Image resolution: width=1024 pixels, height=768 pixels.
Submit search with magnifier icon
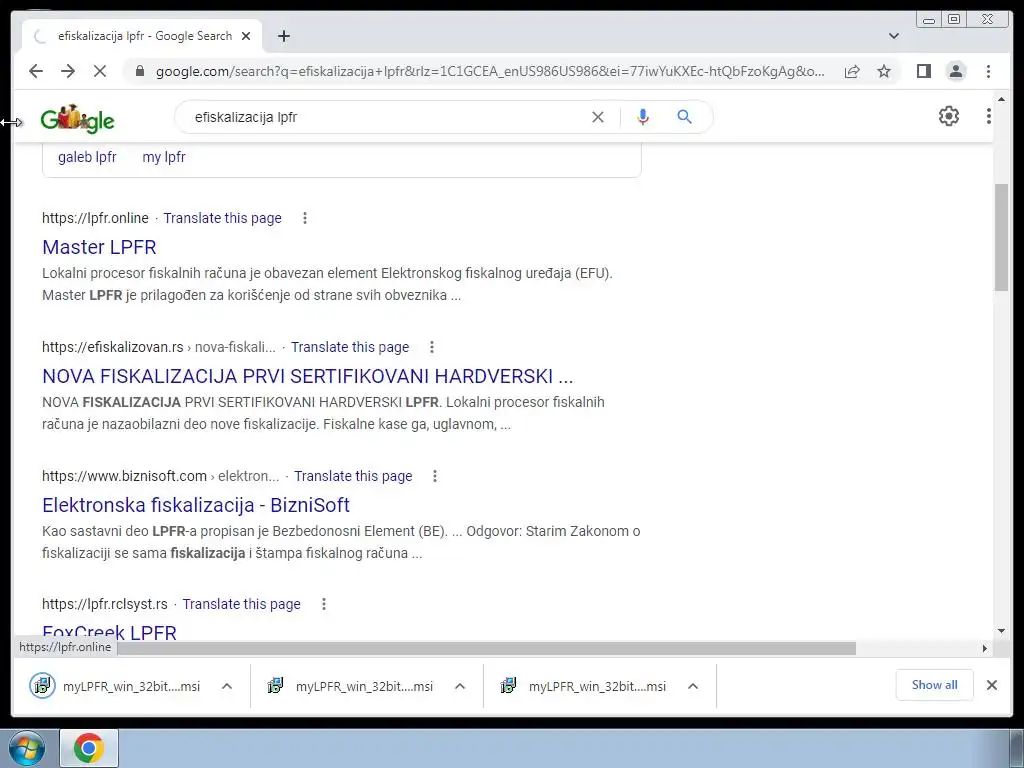684,117
